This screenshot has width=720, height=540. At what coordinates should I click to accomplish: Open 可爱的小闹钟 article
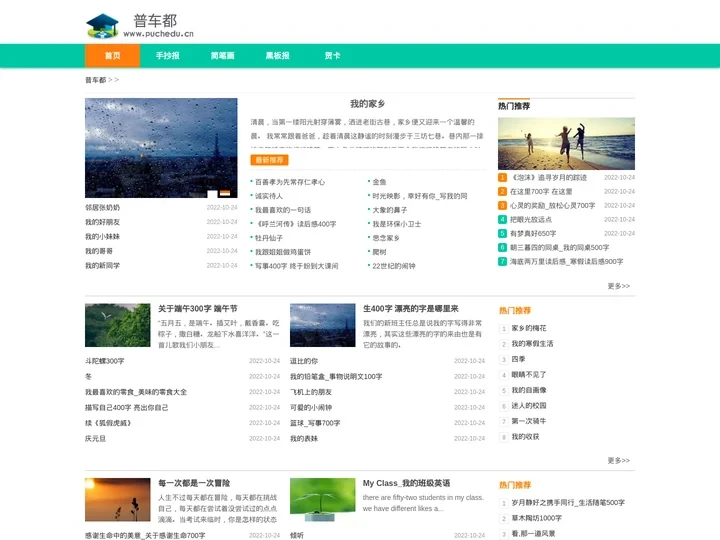coord(311,407)
